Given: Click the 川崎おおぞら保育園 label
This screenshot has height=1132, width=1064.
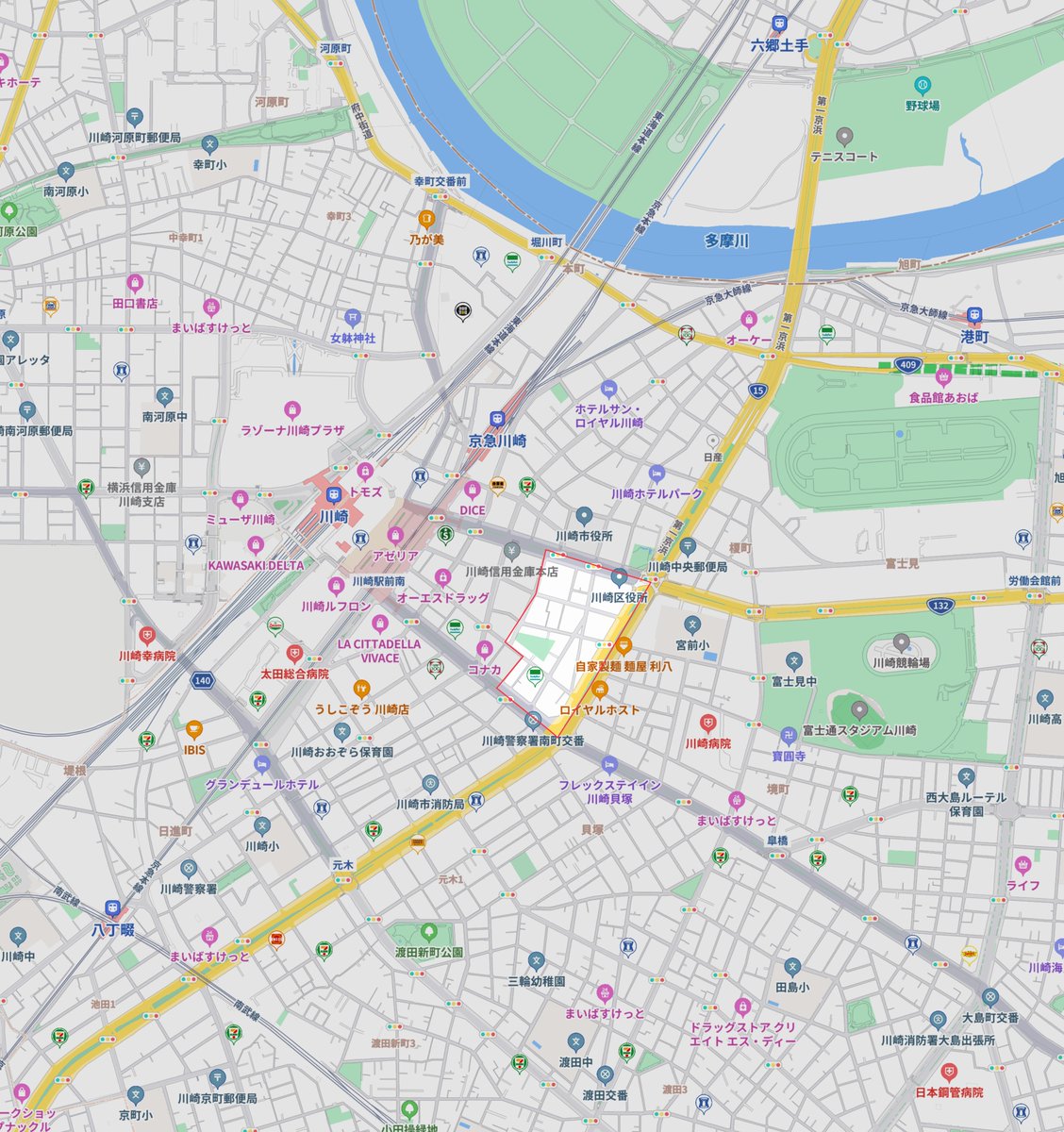Looking at the screenshot, I should pos(341,753).
